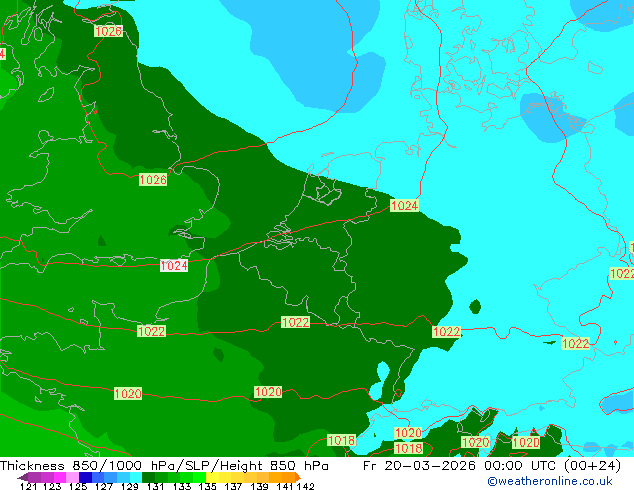
Task: Click the legend value 137
Action: (x=232, y=486)
